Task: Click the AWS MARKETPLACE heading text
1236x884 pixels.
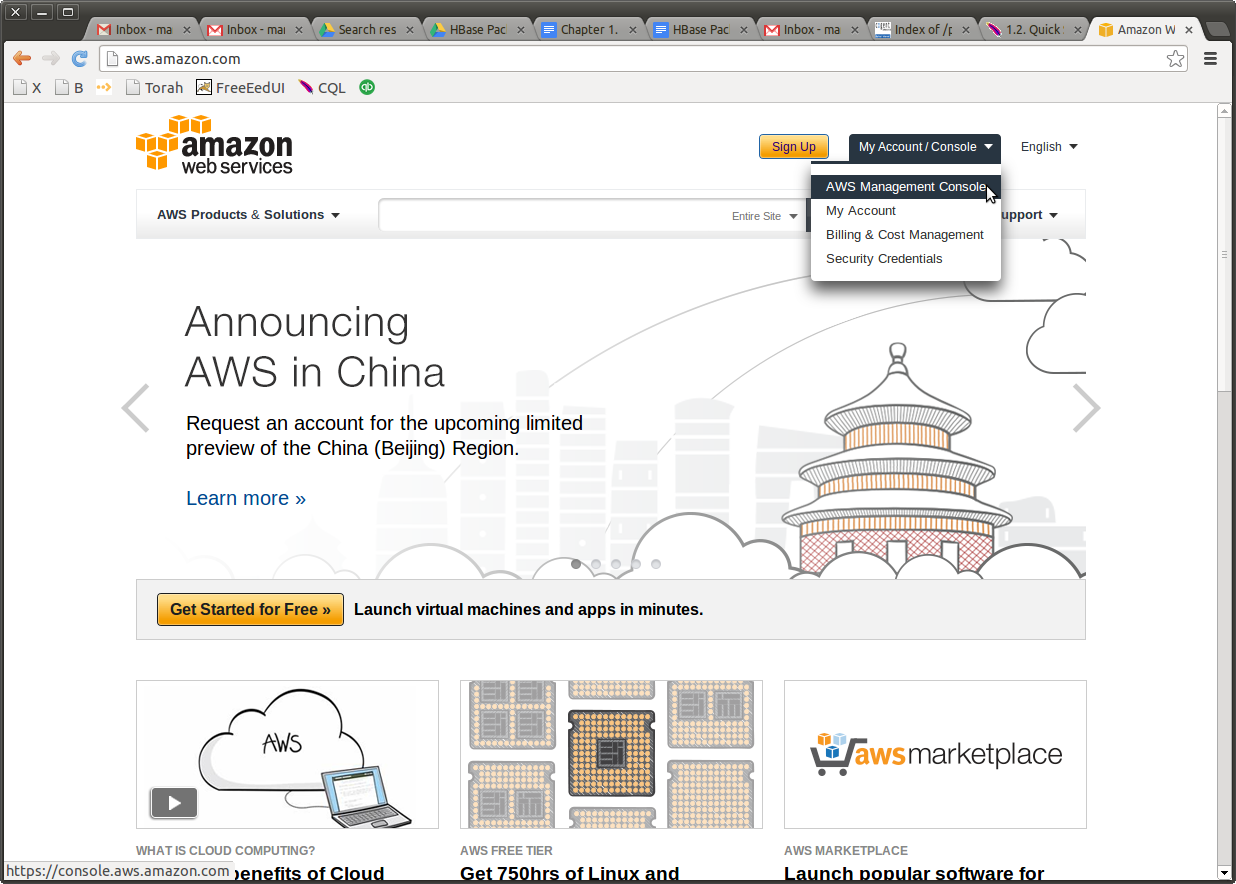Action: pyautogui.click(x=846, y=851)
